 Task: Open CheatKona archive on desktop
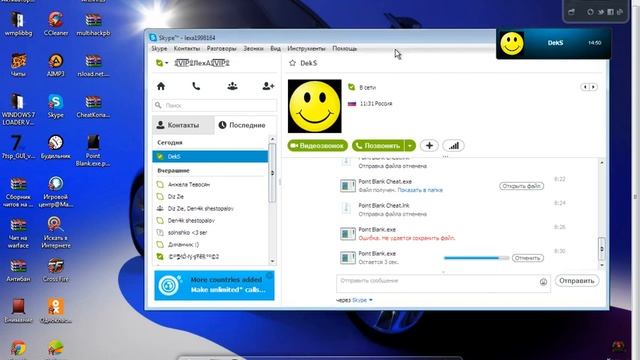(x=93, y=106)
